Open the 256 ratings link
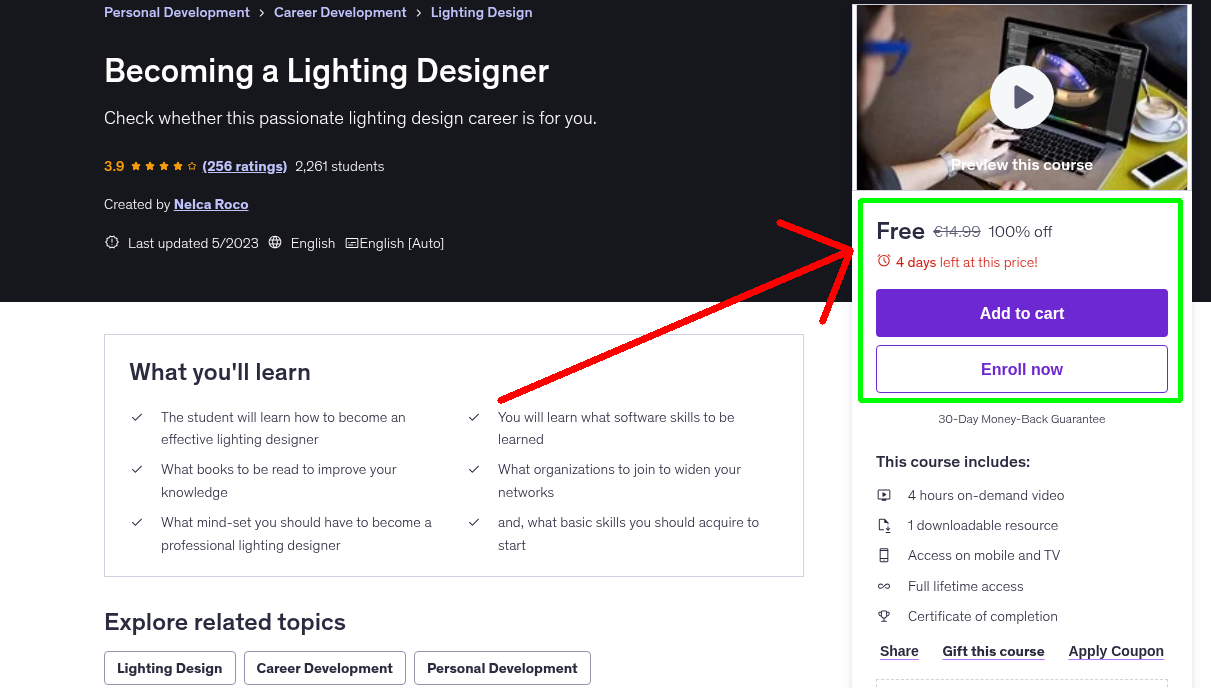This screenshot has height=688, width=1211. point(244,166)
